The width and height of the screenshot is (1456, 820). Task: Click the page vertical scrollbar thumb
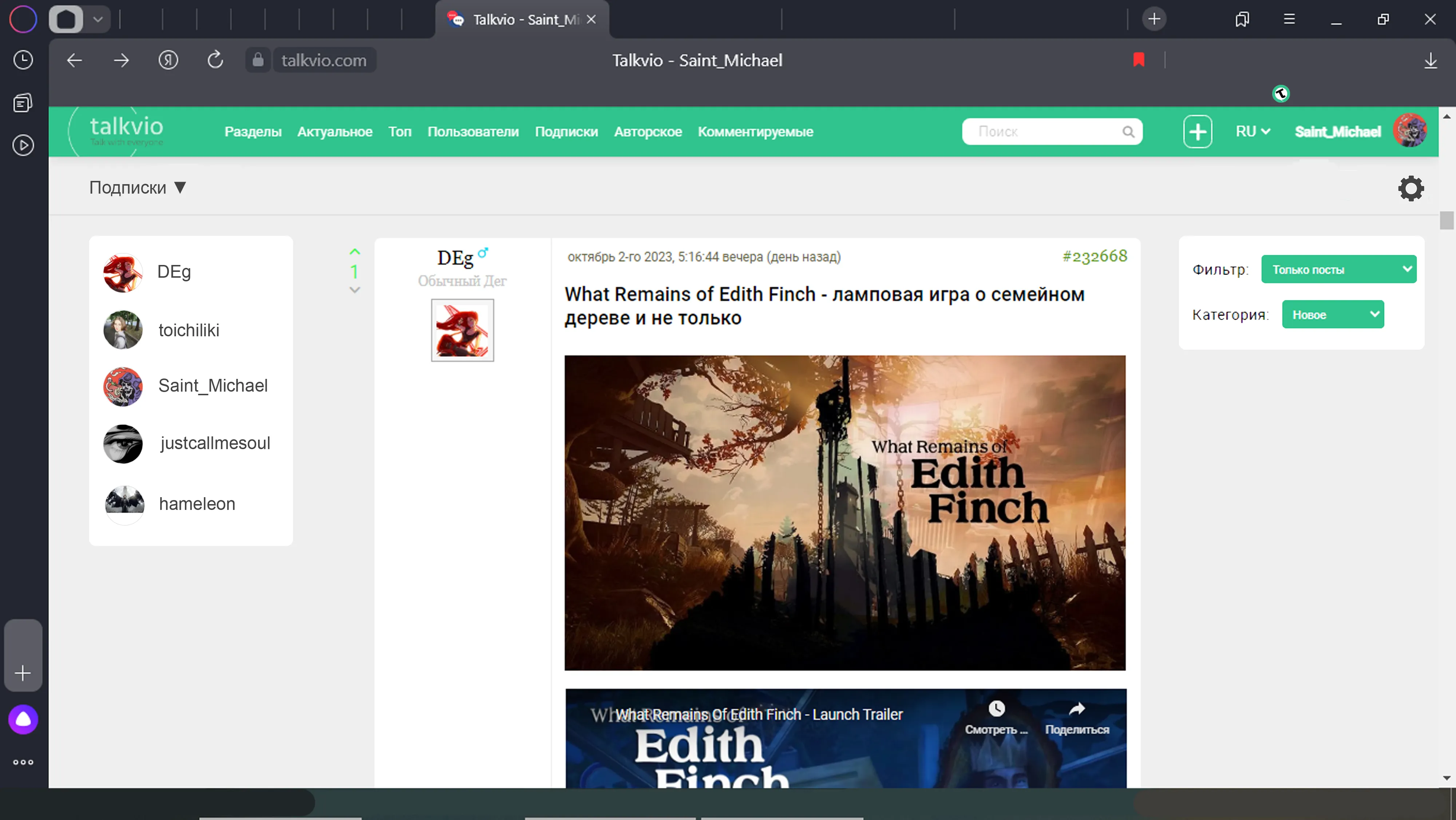coord(1447,220)
